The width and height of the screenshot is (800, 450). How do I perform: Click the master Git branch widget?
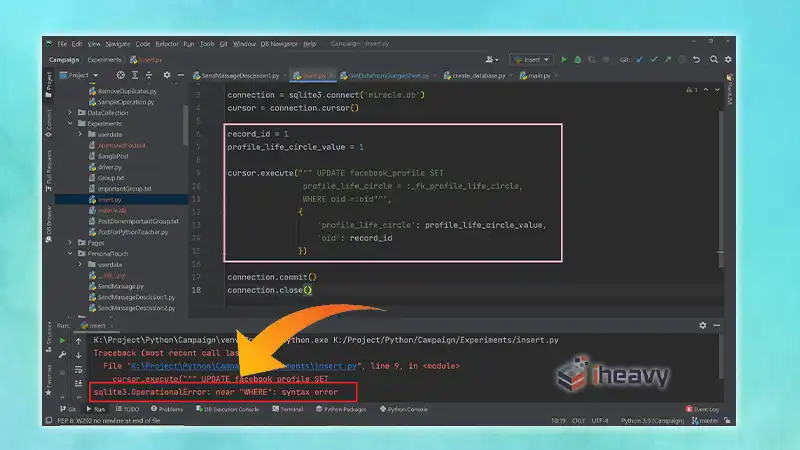[705, 421]
